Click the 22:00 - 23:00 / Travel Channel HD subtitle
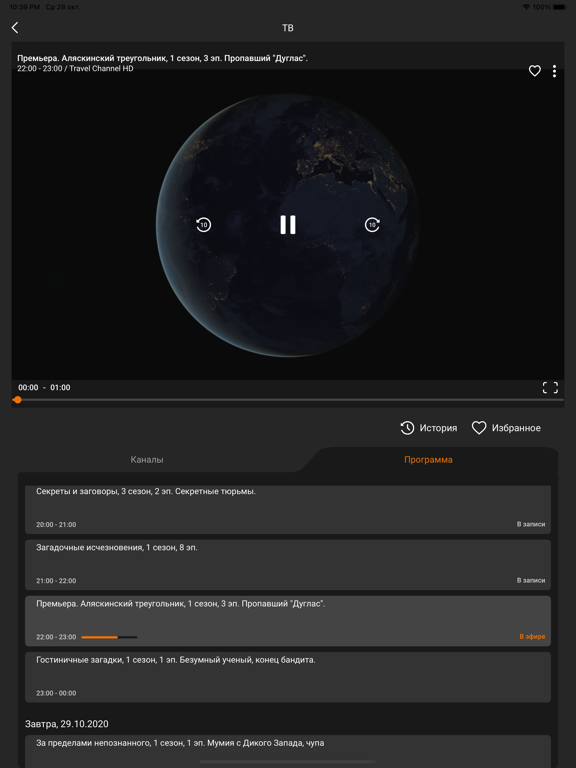The image size is (576, 768). (x=75, y=69)
